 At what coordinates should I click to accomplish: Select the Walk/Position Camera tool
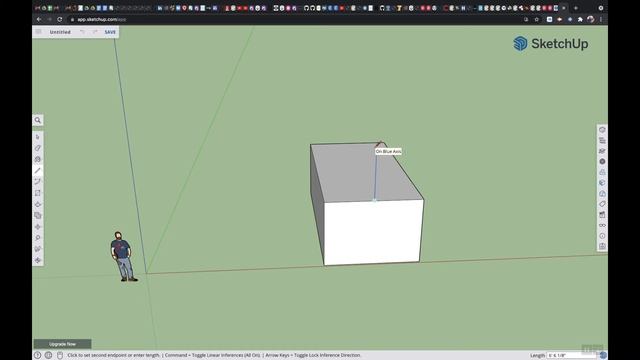tap(38, 249)
